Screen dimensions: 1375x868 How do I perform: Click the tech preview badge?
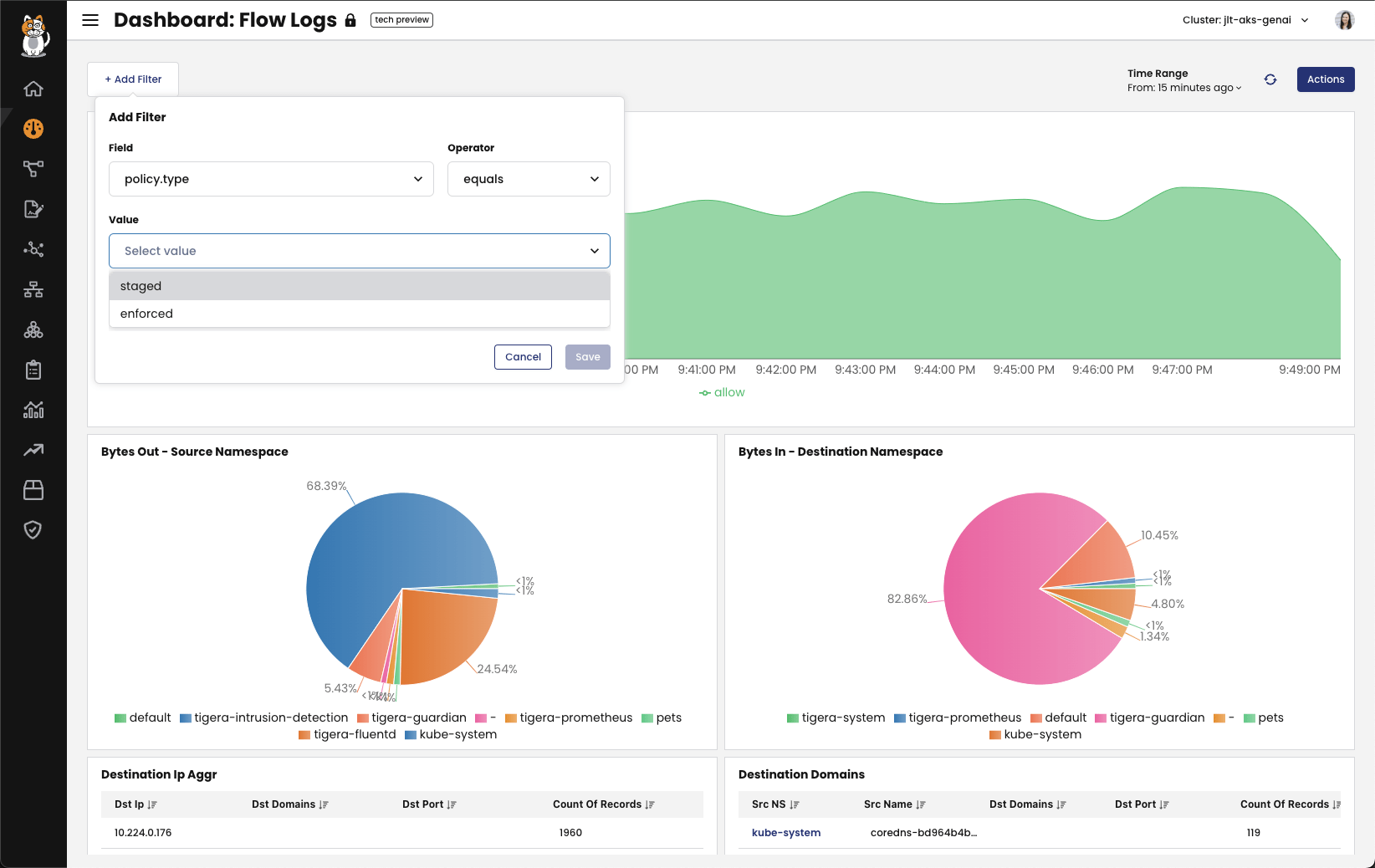401,20
